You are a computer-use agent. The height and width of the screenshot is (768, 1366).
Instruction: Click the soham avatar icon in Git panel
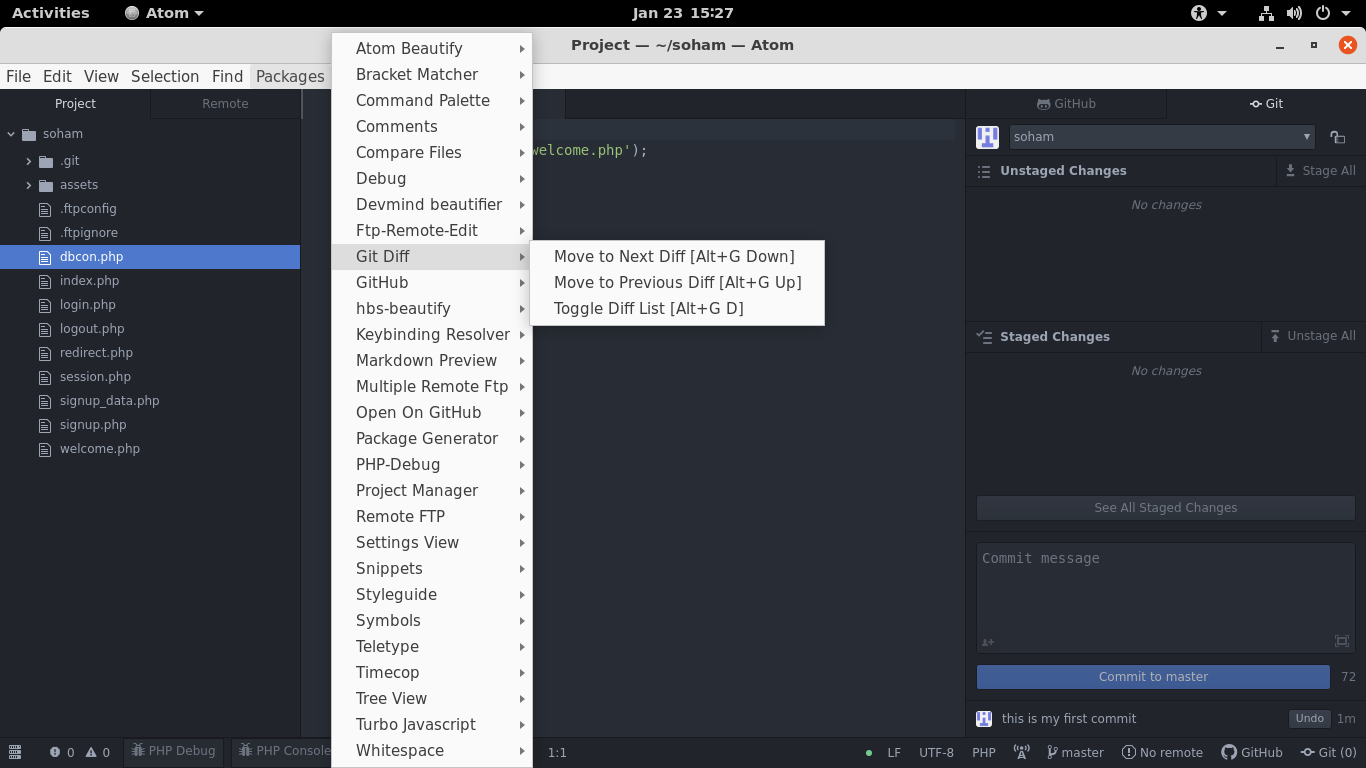pos(987,137)
